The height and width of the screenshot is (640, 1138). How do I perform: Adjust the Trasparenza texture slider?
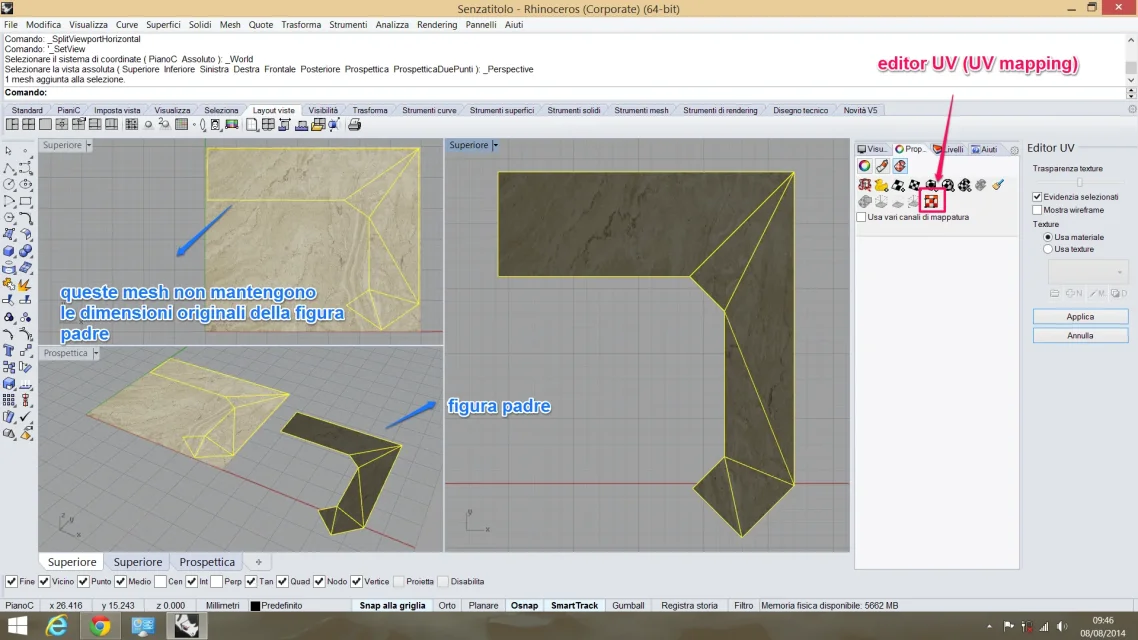1080,182
